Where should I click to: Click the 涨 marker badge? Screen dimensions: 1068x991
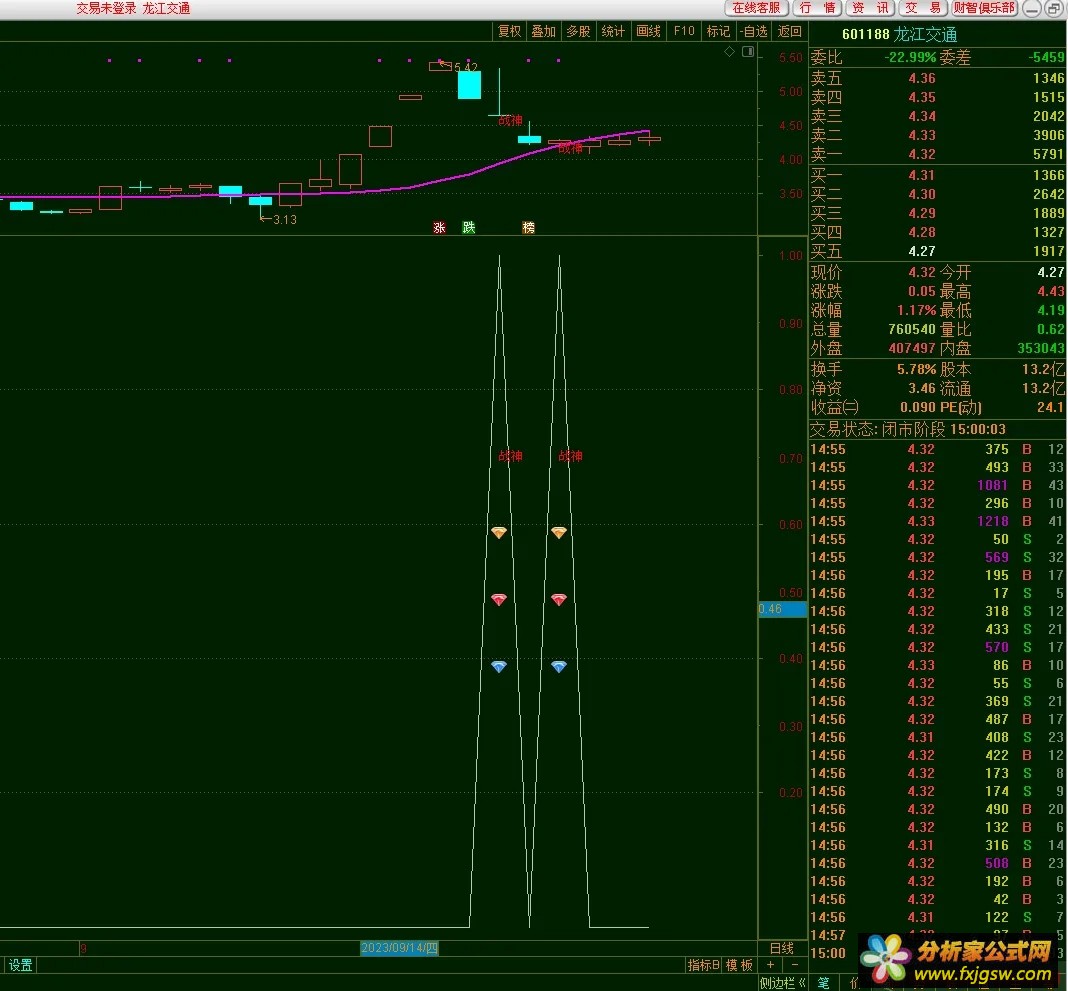point(439,227)
